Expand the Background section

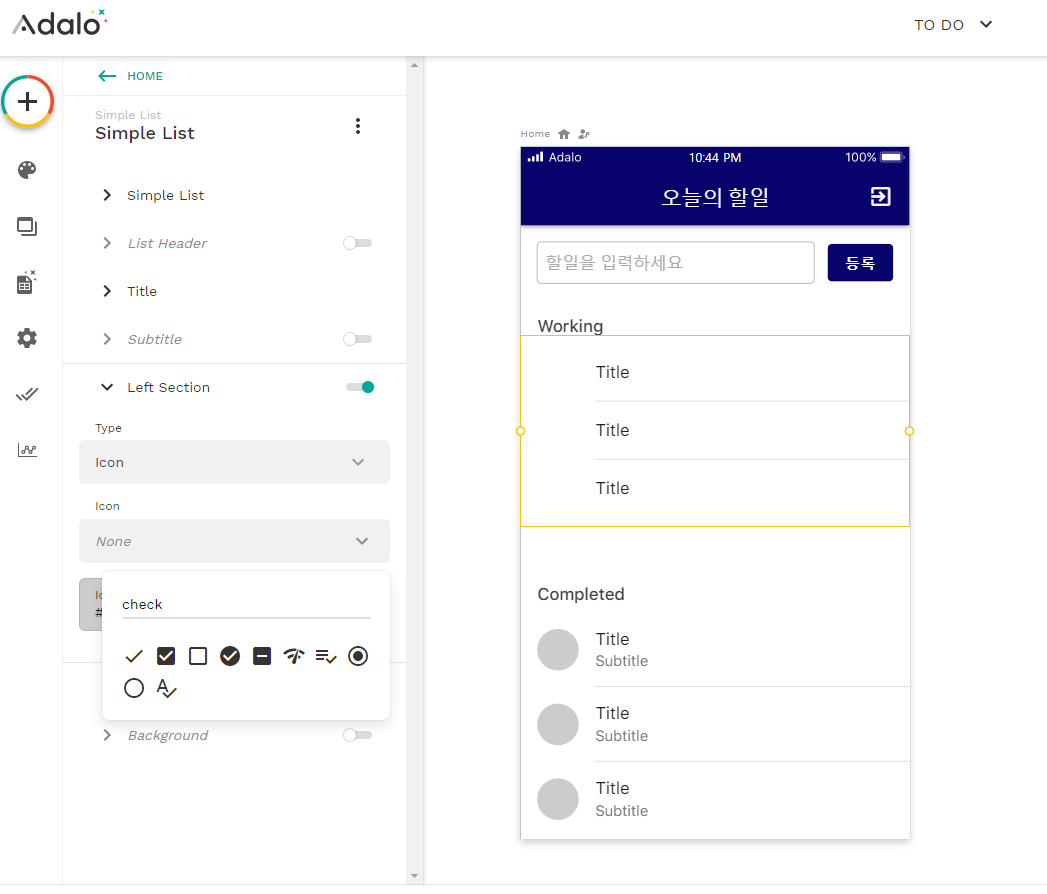click(x=107, y=735)
